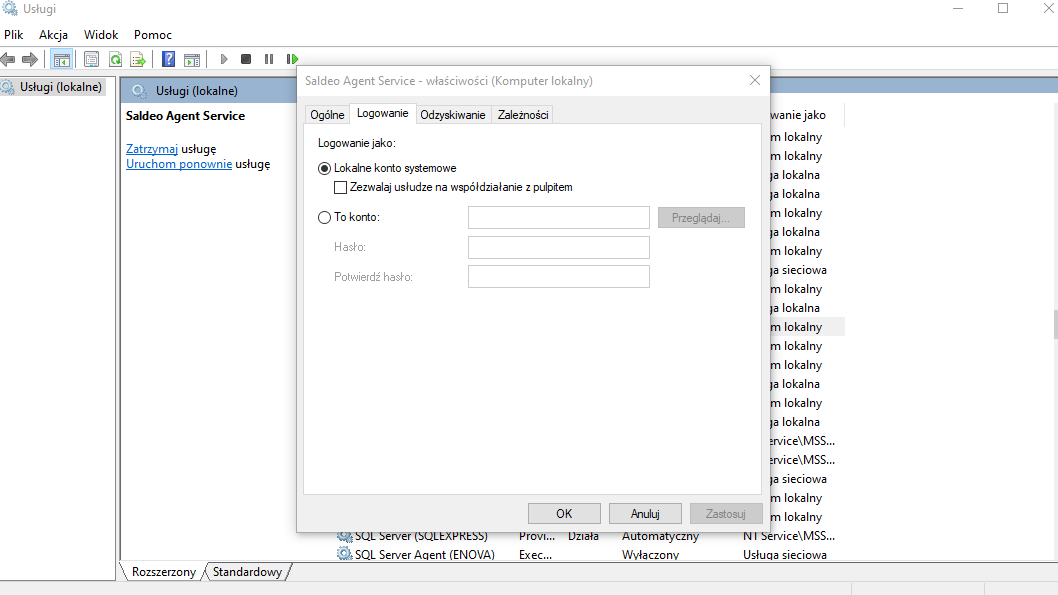Click the Automatyczny startup type cell
The image size is (1058, 595).
(661, 536)
